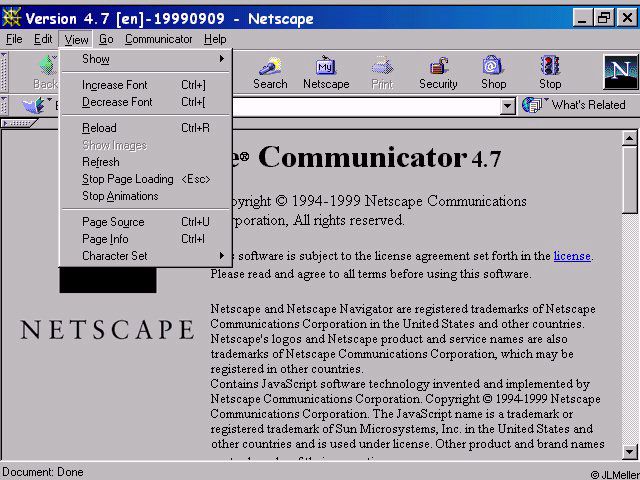Viewport: 640px width, 480px height.
Task: Open the Go menu
Action: click(x=106, y=39)
